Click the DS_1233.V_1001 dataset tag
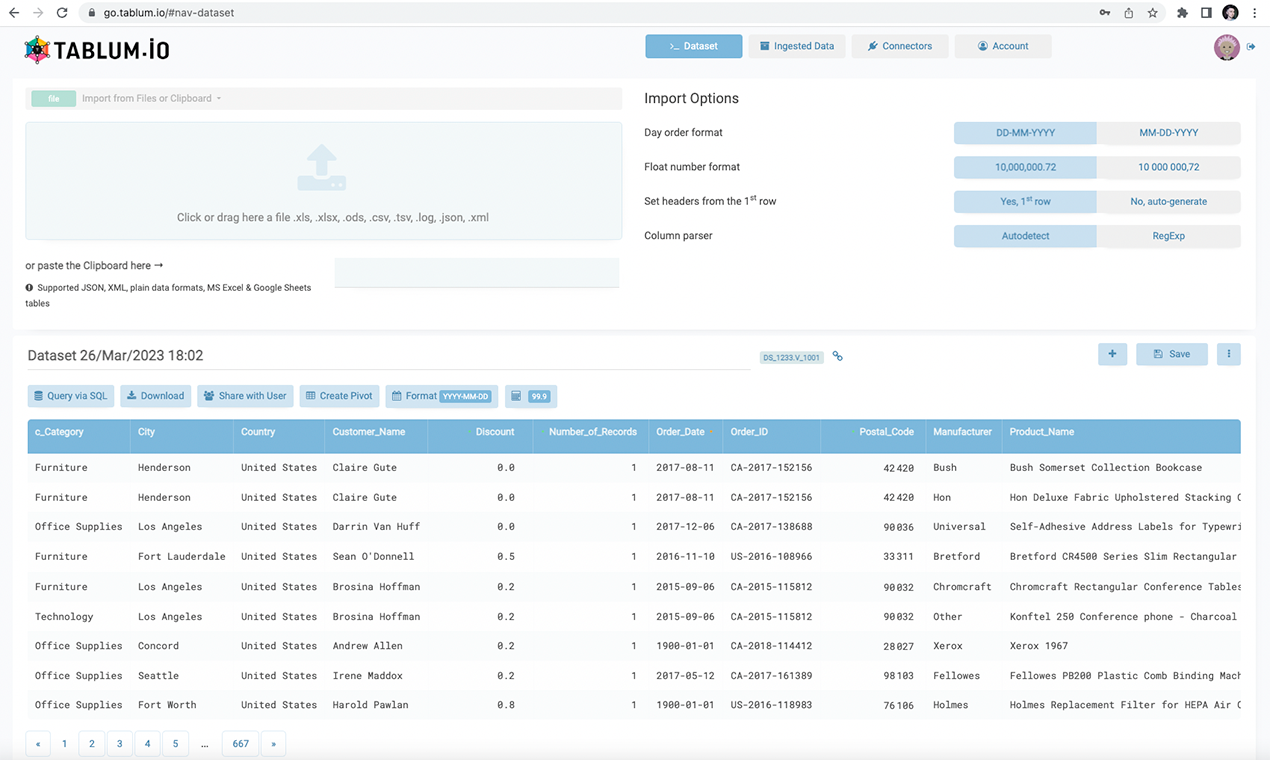This screenshot has width=1270, height=760. point(792,357)
